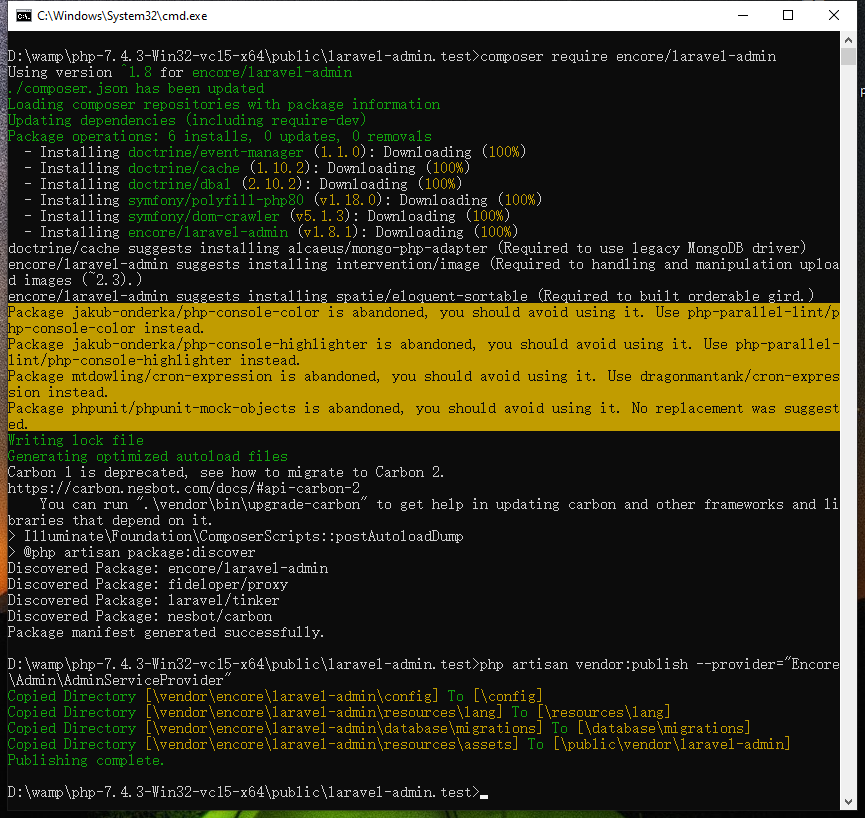
Task: Click the 'php artisan vendor:publish' command text
Action: pyautogui.click(x=584, y=664)
